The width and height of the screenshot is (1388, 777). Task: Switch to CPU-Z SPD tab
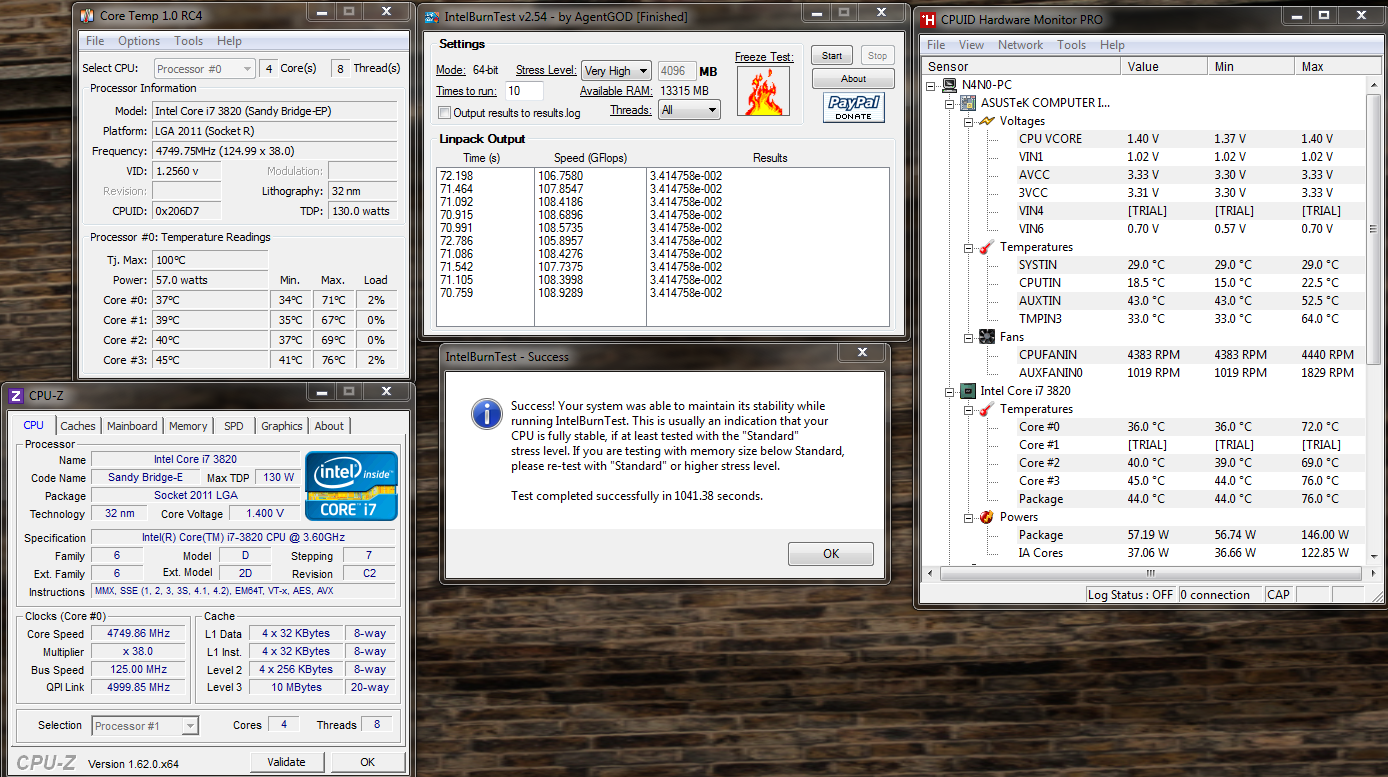tap(234, 426)
